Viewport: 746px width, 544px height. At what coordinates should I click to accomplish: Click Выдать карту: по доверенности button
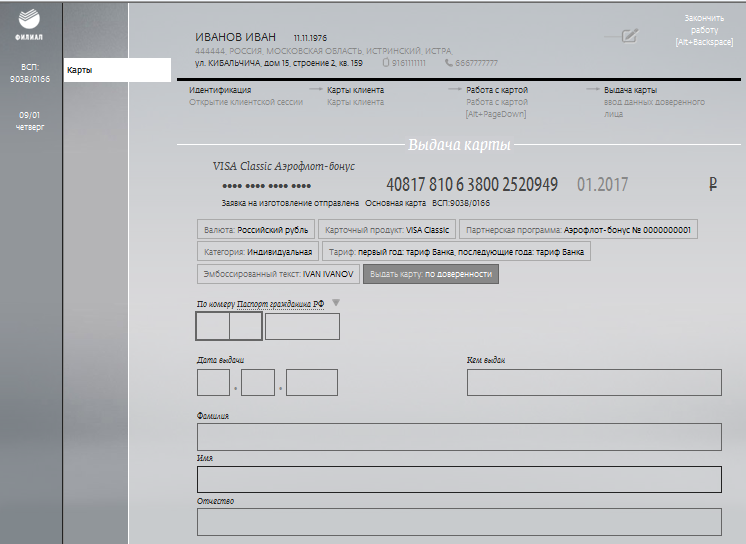click(431, 274)
